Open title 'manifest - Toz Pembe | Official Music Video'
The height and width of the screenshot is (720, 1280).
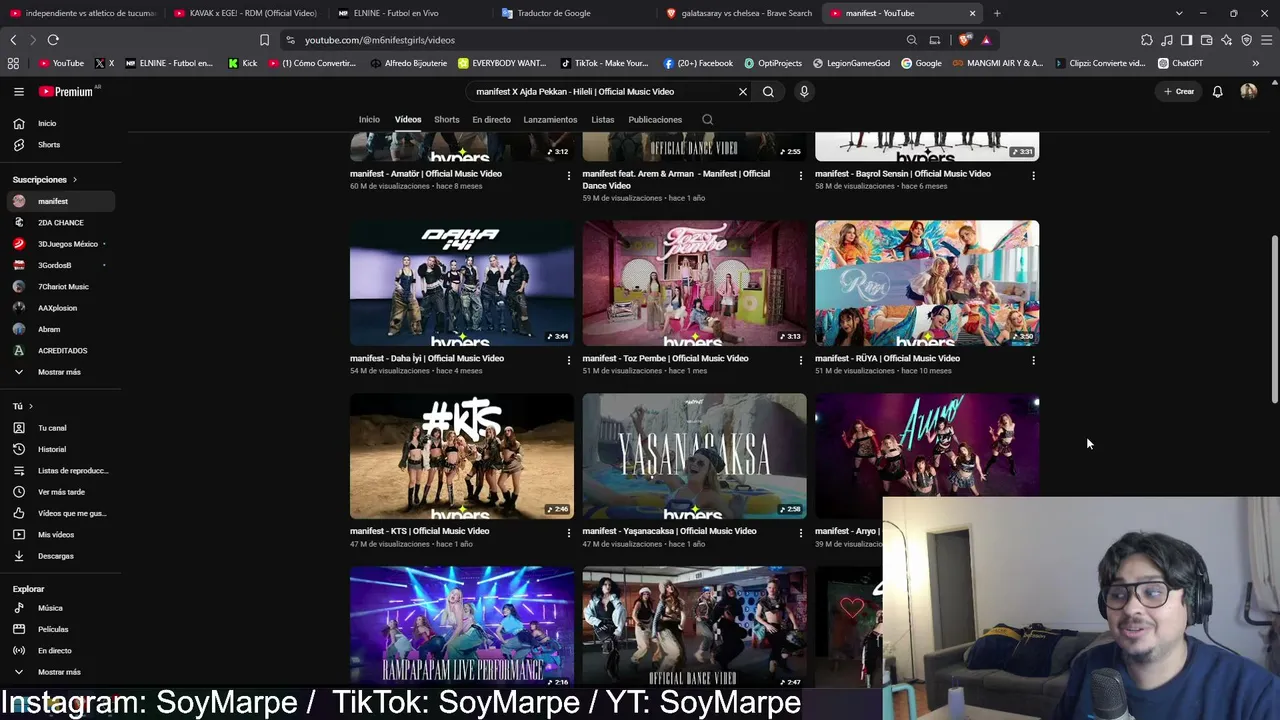[665, 358]
